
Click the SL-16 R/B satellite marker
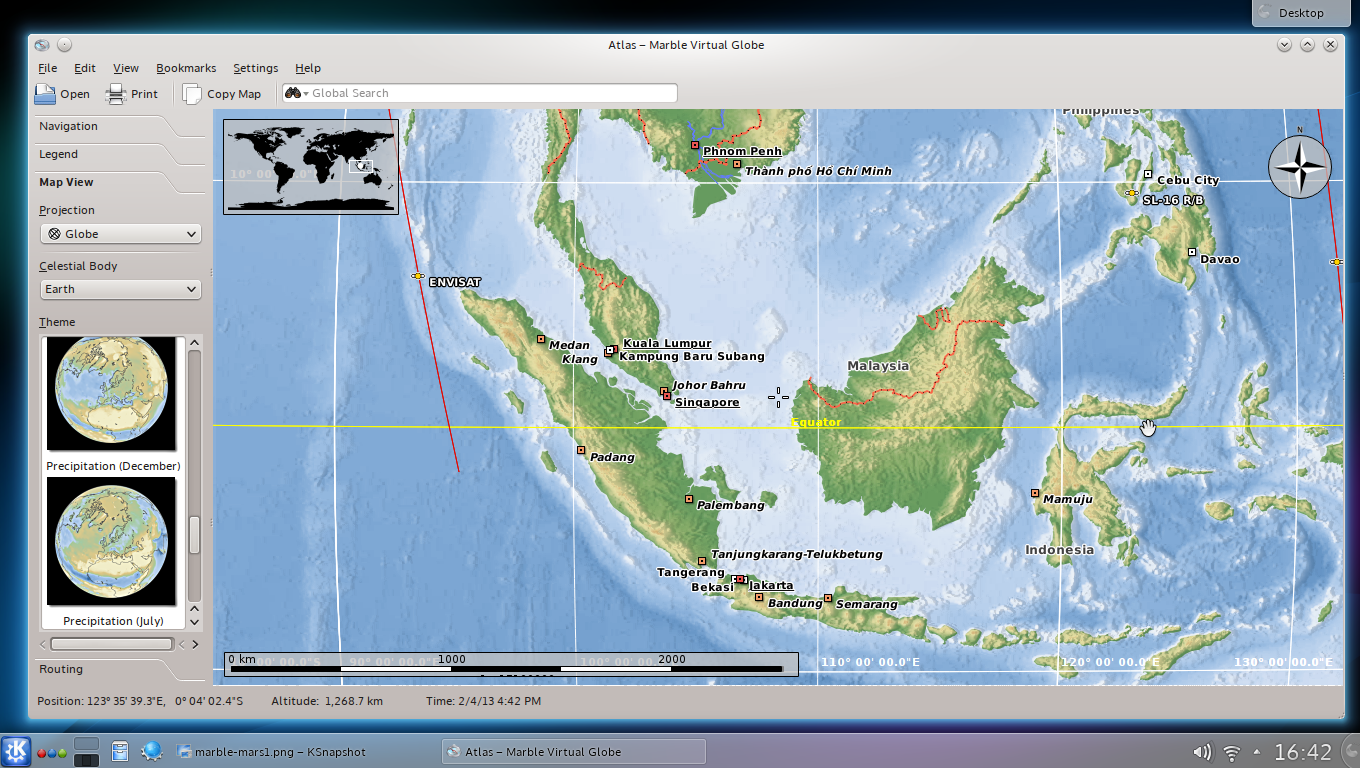click(x=1131, y=193)
